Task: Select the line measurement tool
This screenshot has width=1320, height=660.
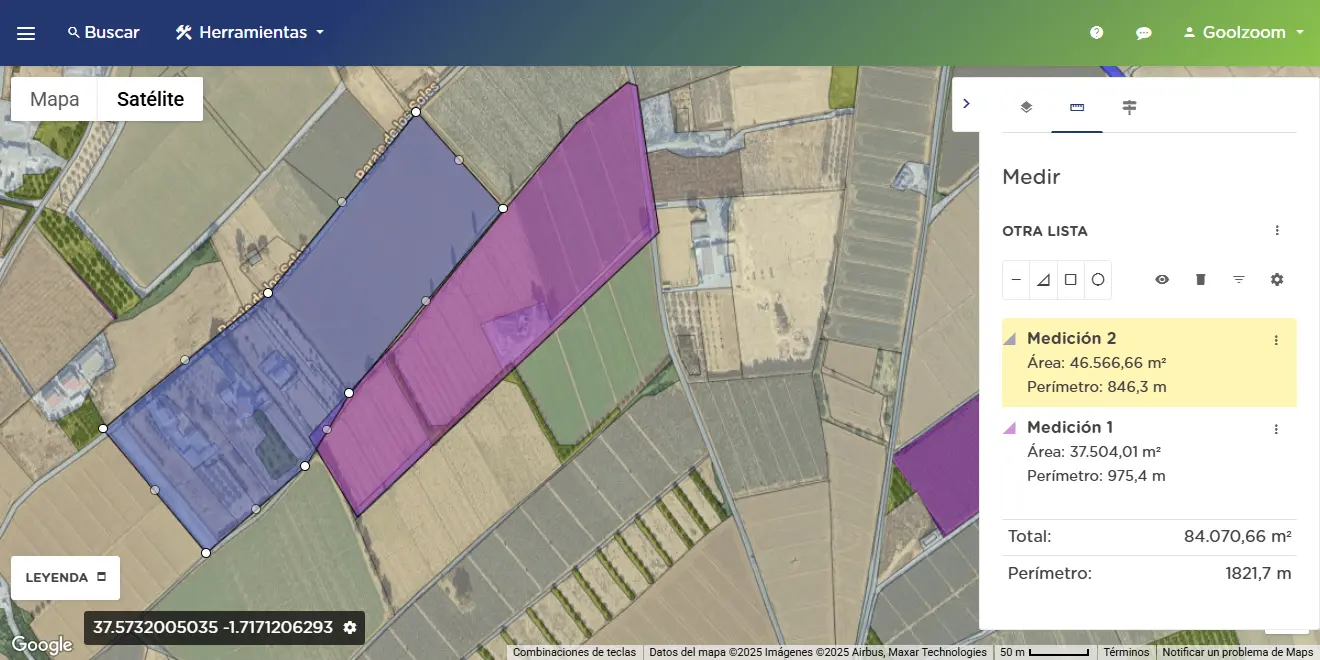Action: coord(1016,280)
